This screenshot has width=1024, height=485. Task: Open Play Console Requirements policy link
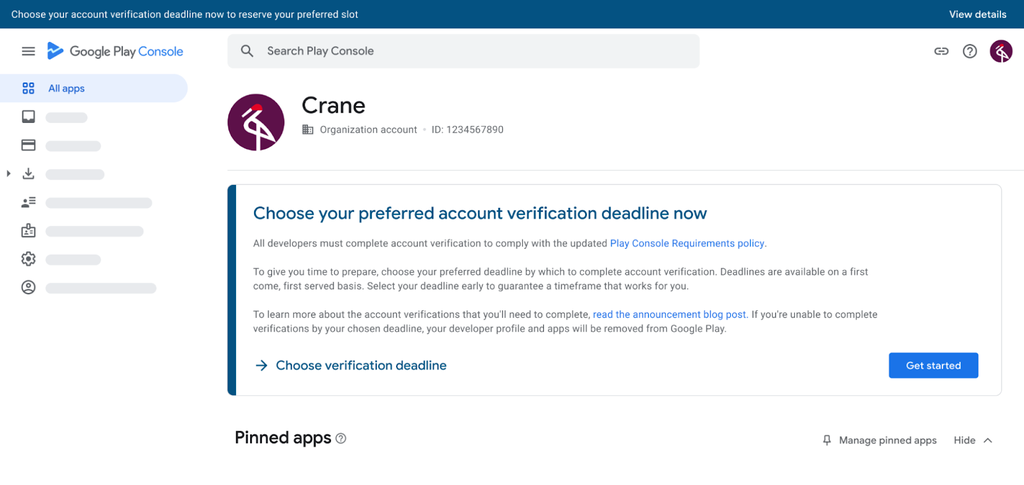click(x=687, y=243)
